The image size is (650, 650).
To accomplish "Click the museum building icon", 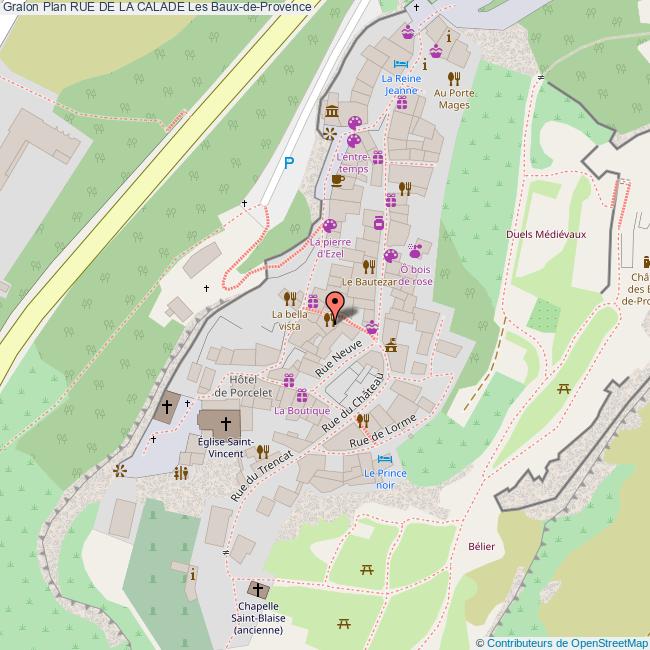I will click(x=331, y=109).
